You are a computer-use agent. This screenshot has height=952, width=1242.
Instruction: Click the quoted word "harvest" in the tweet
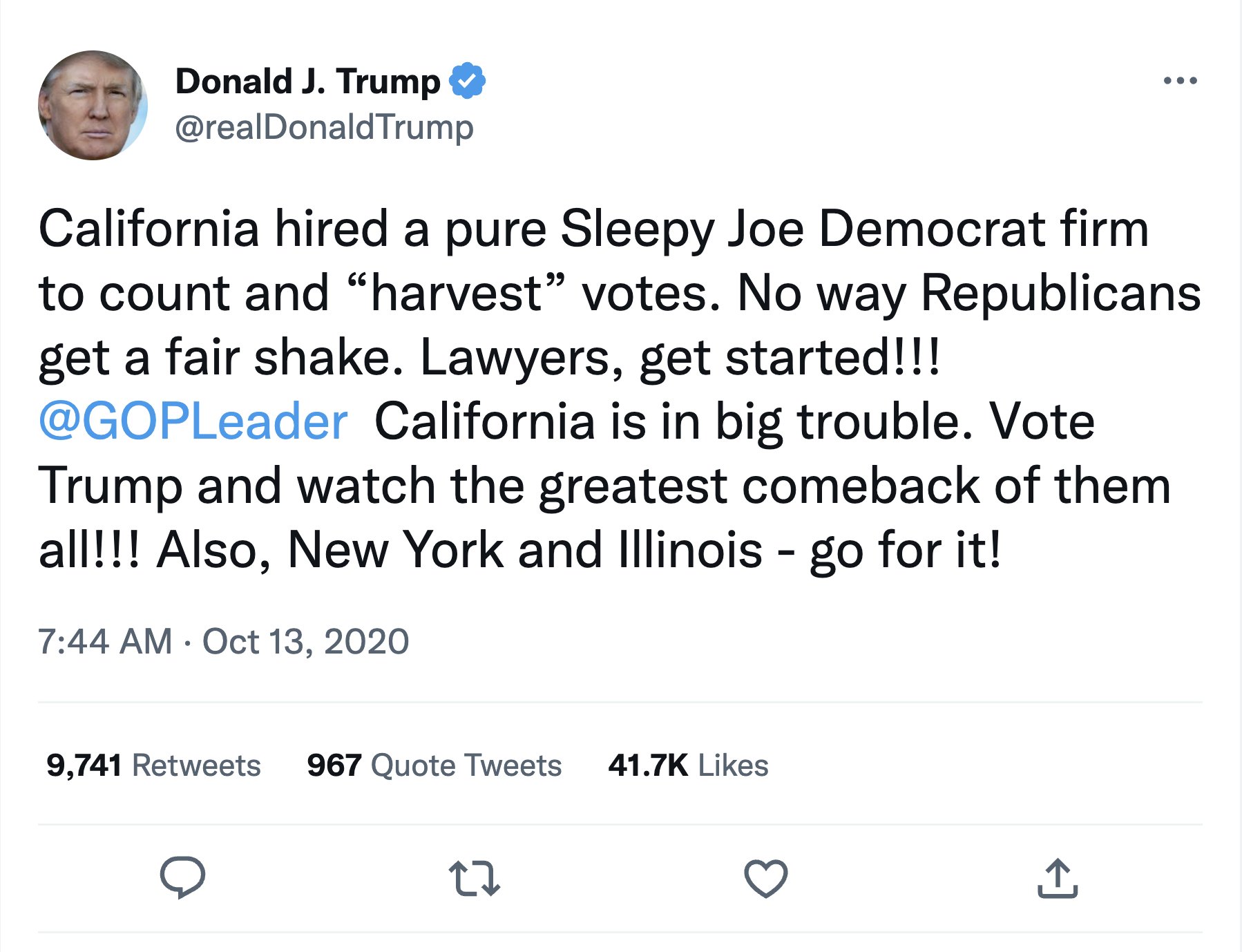[x=457, y=294]
